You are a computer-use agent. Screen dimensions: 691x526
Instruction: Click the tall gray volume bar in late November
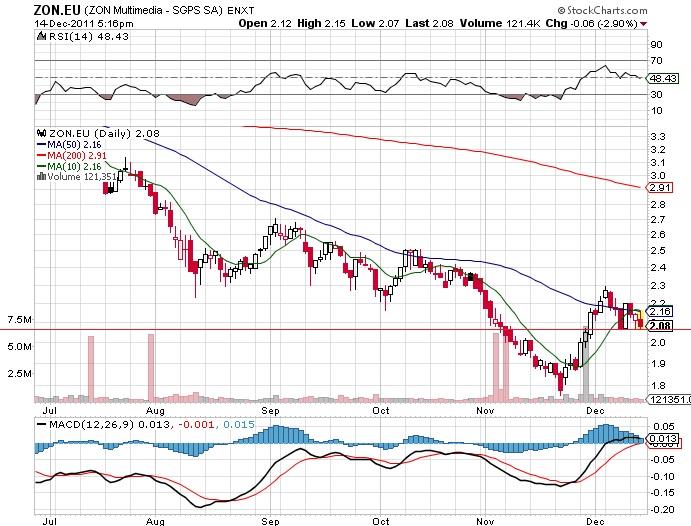point(585,364)
